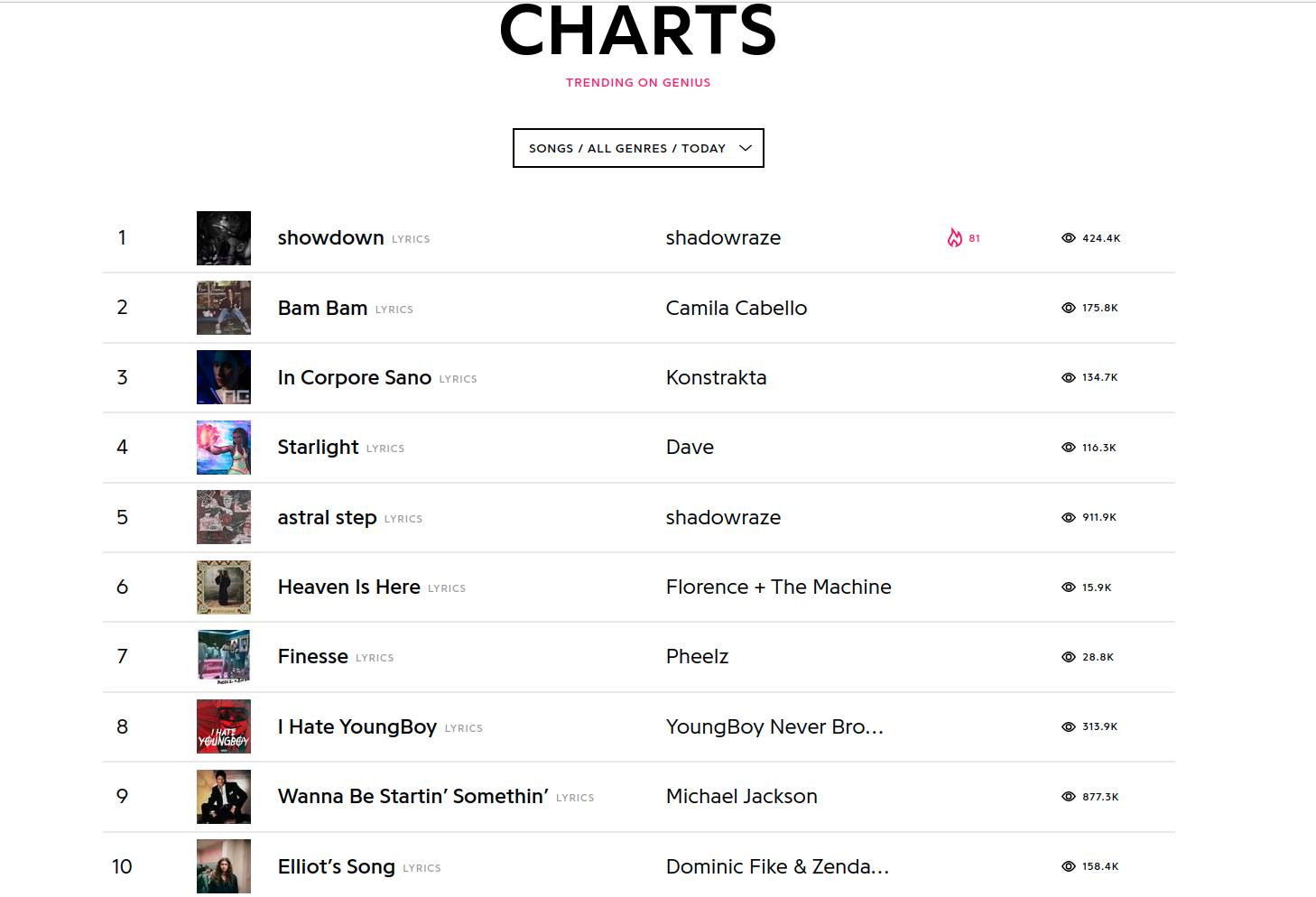Click the eye views icon for Heaven Is Here
The height and width of the screenshot is (897, 1316).
click(x=1069, y=587)
